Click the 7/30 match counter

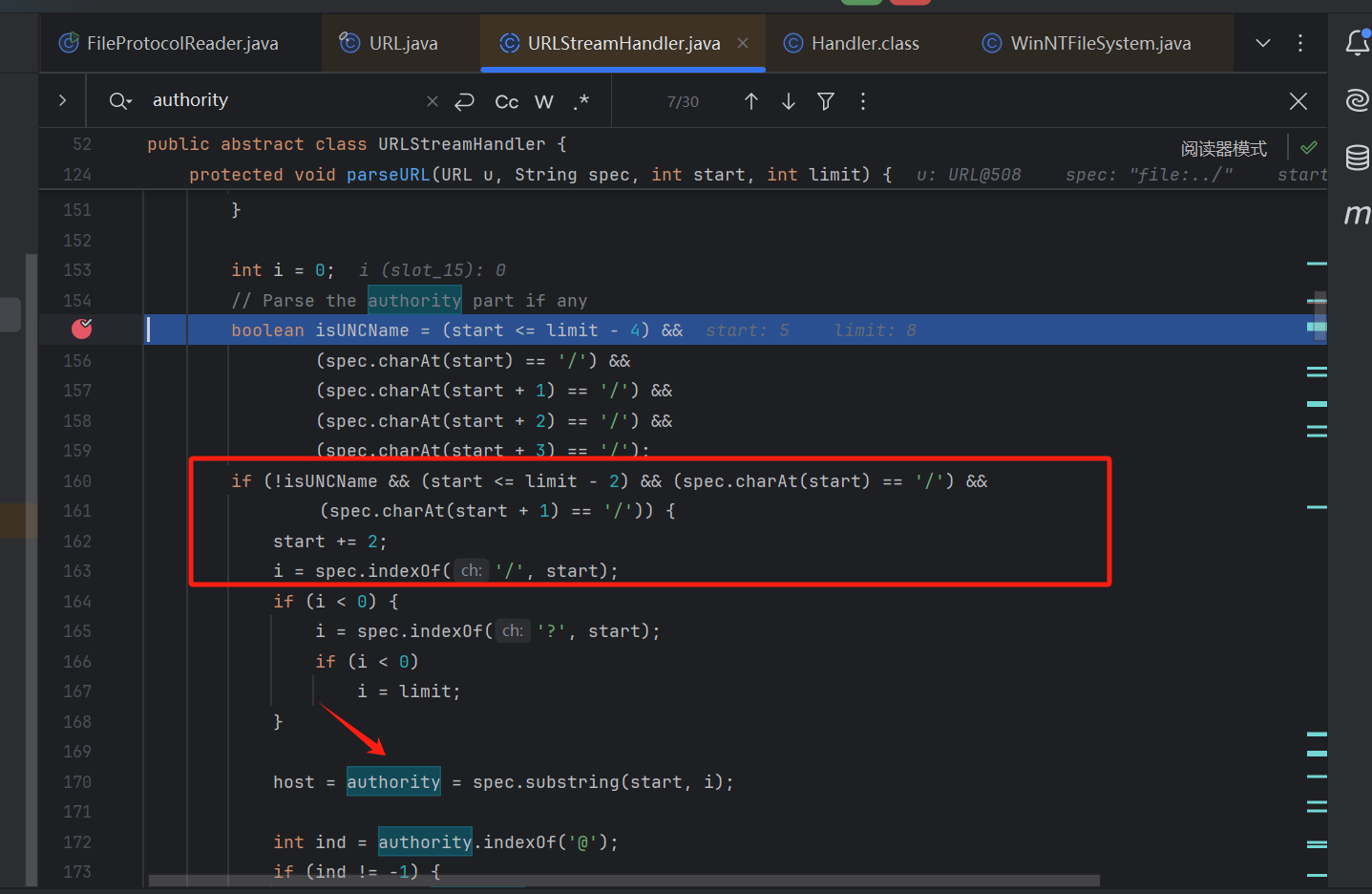[x=683, y=102]
